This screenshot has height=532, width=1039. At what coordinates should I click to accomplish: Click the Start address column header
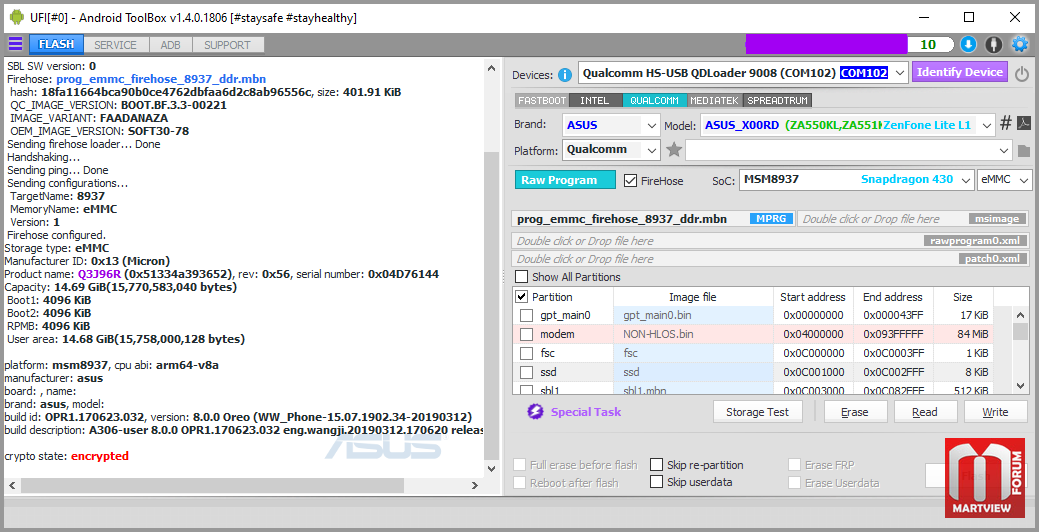[813, 297]
